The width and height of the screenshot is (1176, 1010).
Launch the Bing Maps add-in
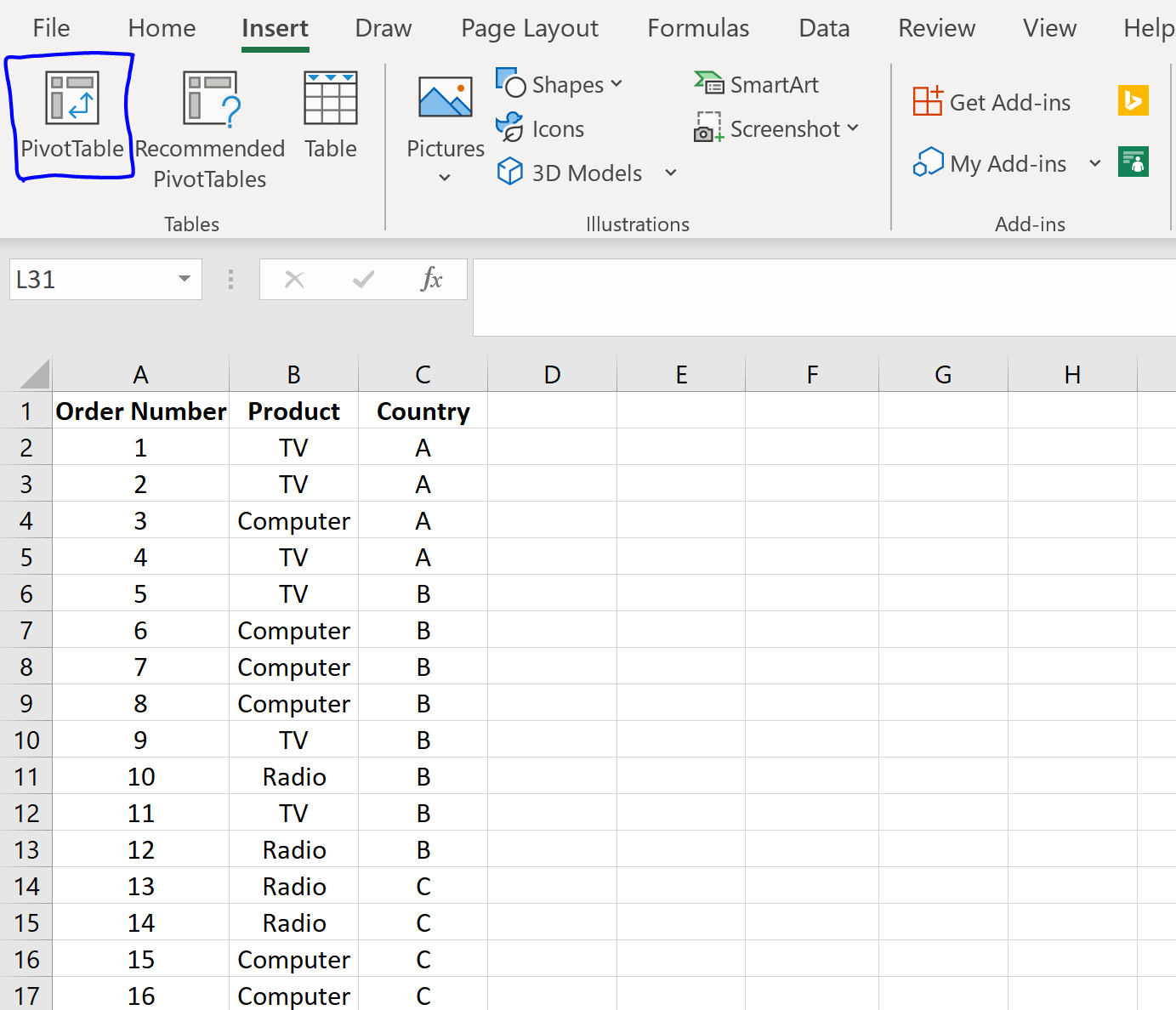[x=1133, y=100]
